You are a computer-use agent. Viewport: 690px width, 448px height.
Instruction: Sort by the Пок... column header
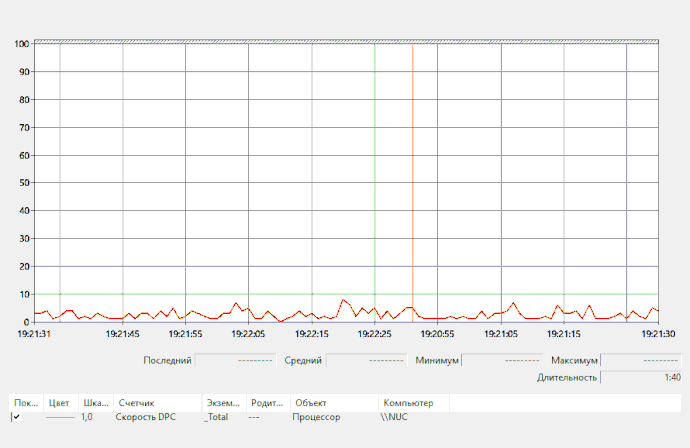click(x=25, y=403)
